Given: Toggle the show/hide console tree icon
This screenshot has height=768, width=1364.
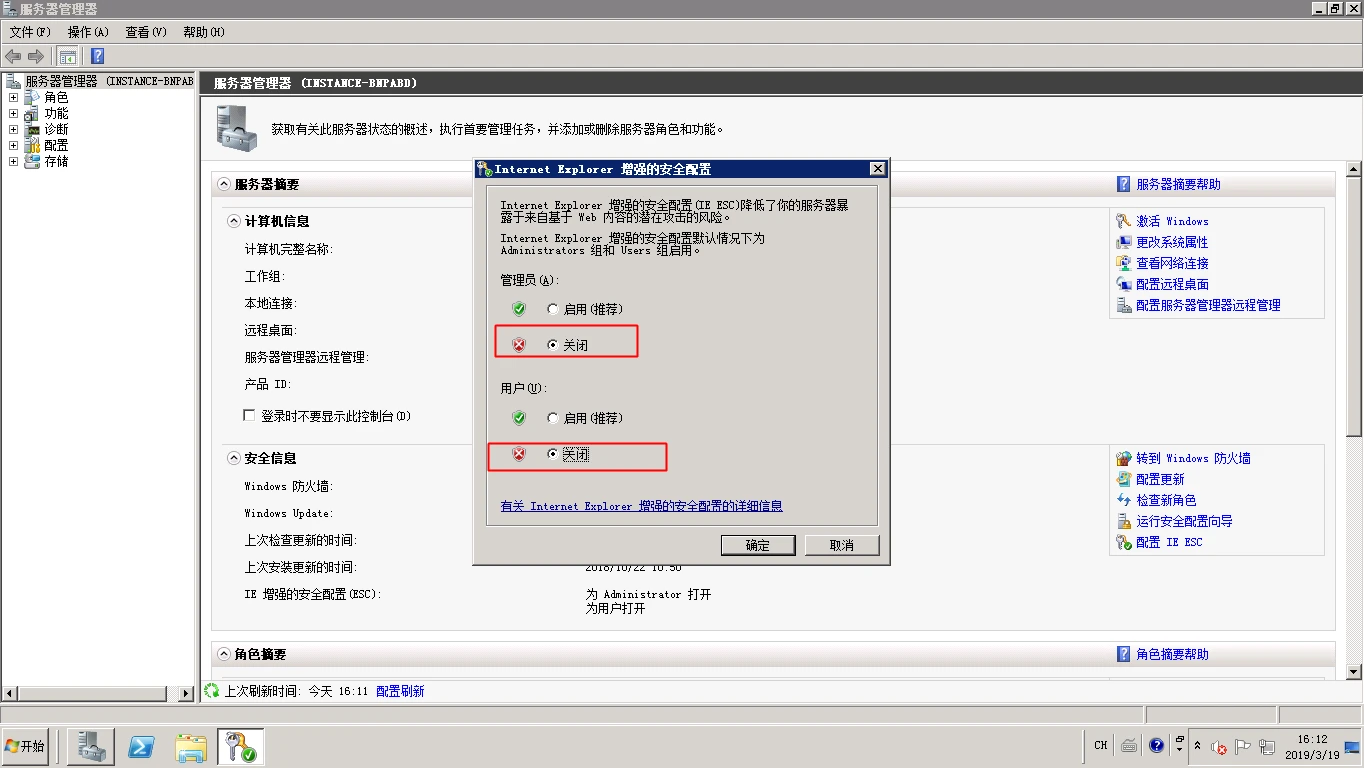Looking at the screenshot, I should 67,56.
